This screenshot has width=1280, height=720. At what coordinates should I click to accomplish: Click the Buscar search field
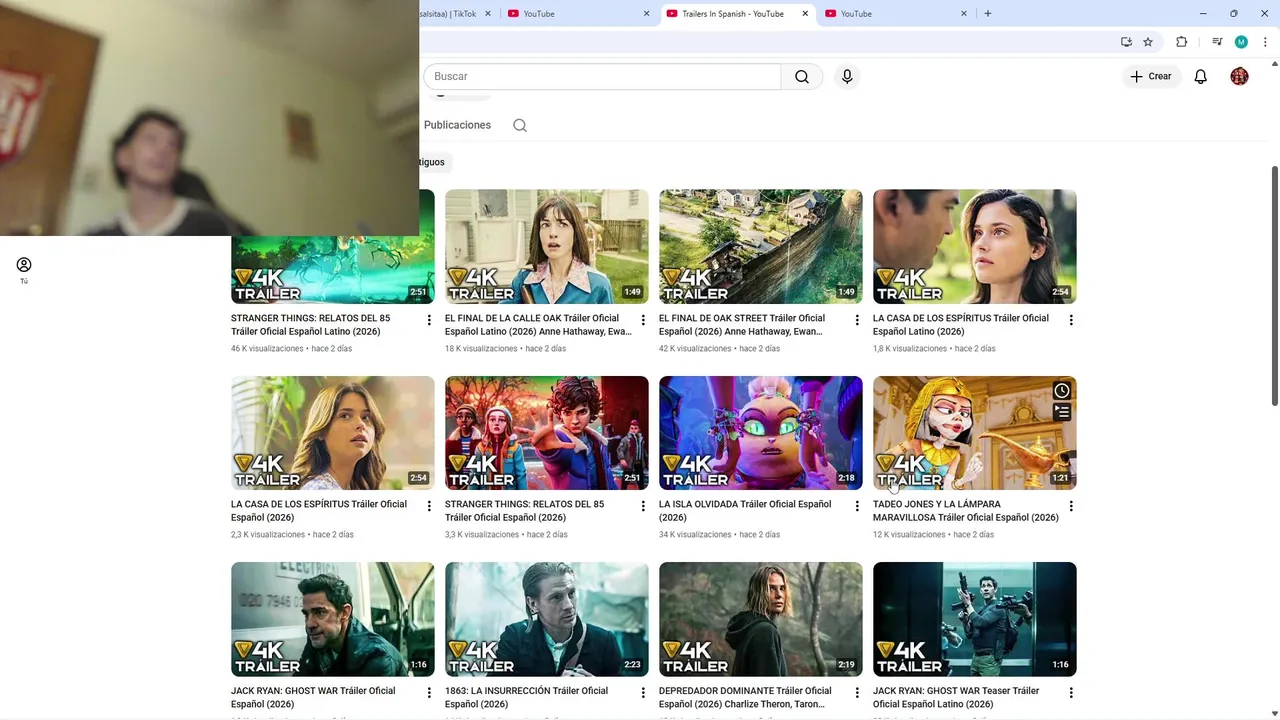pos(602,76)
